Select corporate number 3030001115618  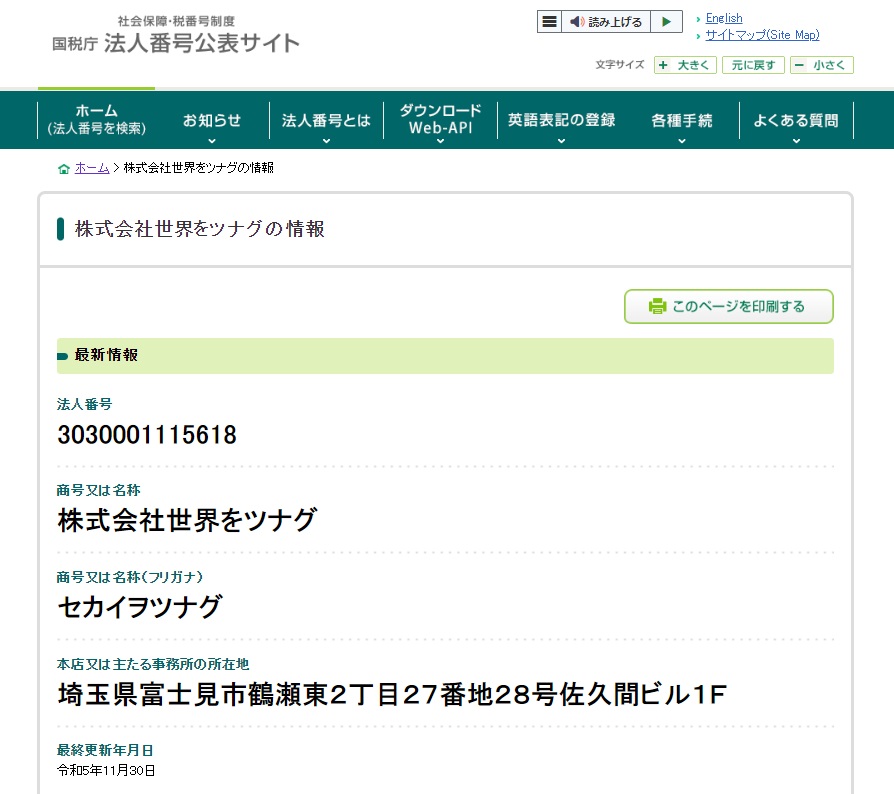click(147, 435)
